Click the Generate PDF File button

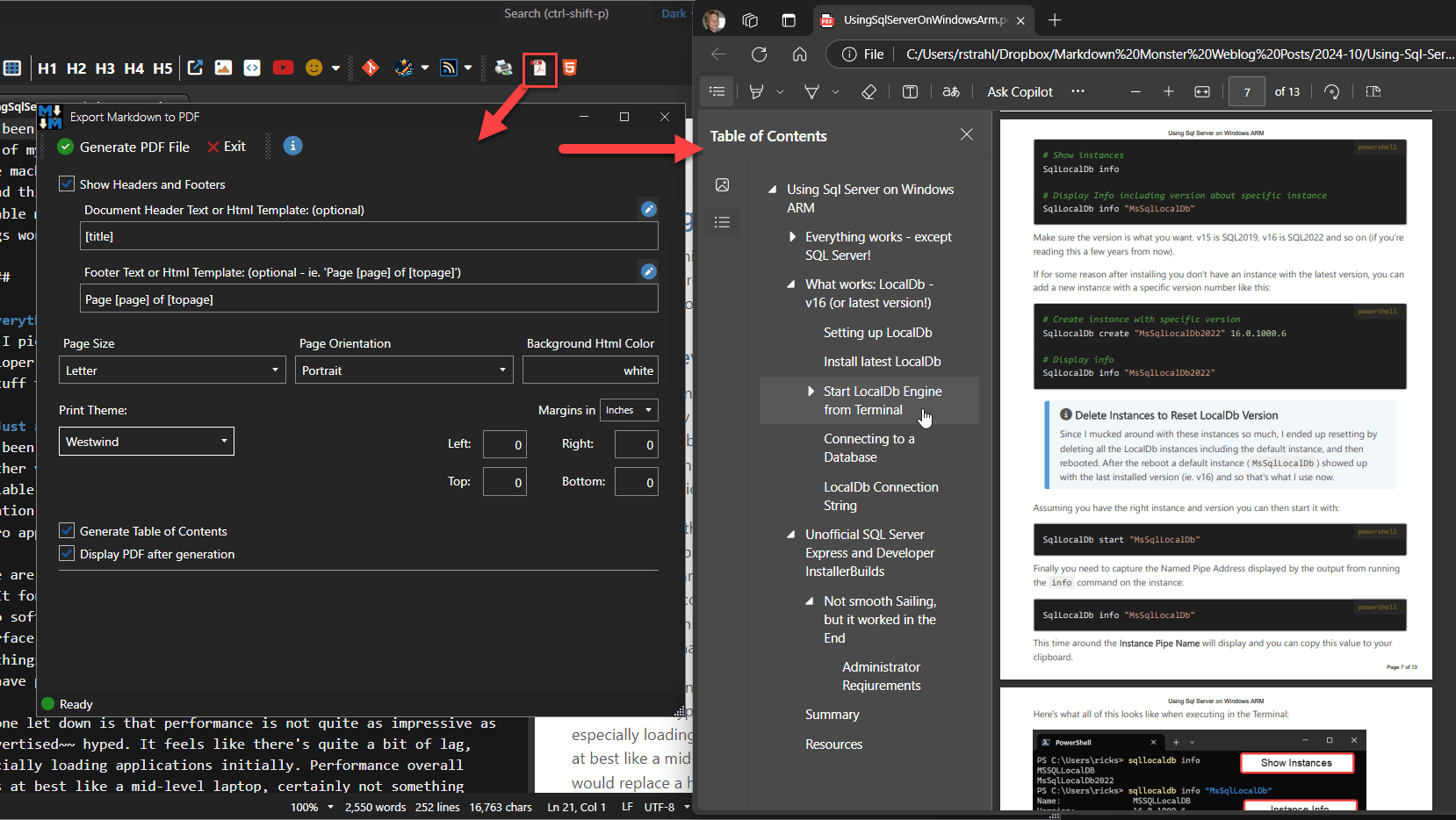(x=124, y=147)
